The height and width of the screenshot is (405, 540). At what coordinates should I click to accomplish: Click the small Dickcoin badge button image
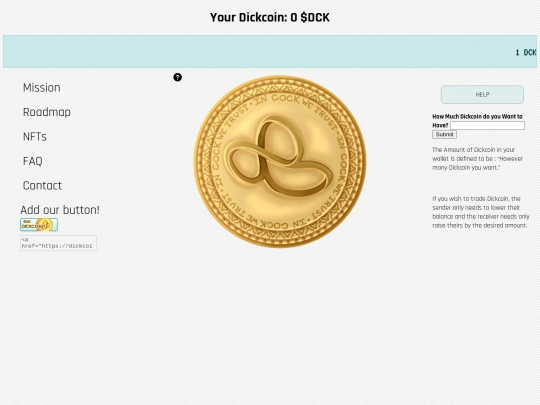point(39,225)
